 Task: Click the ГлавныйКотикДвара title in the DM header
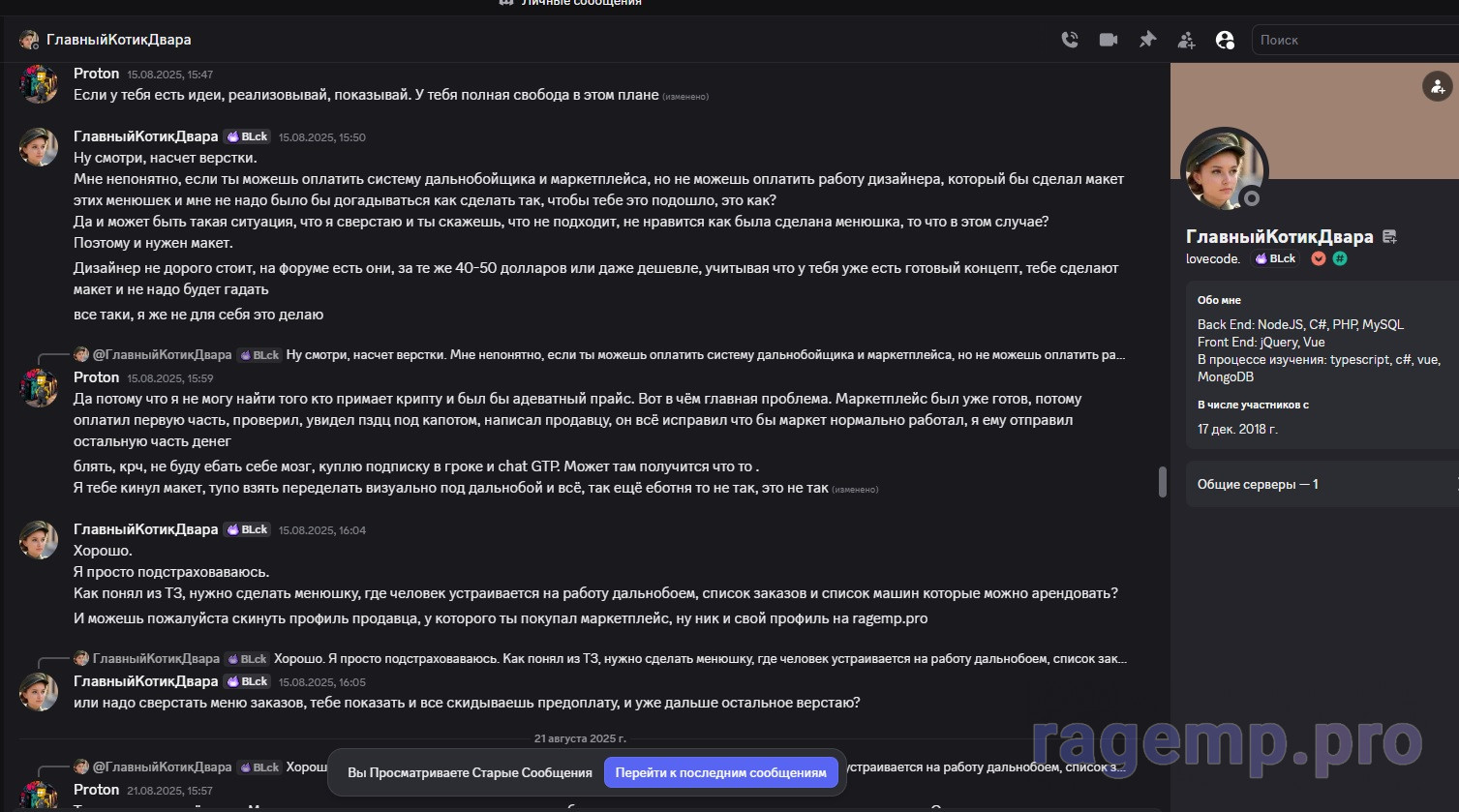coord(119,40)
